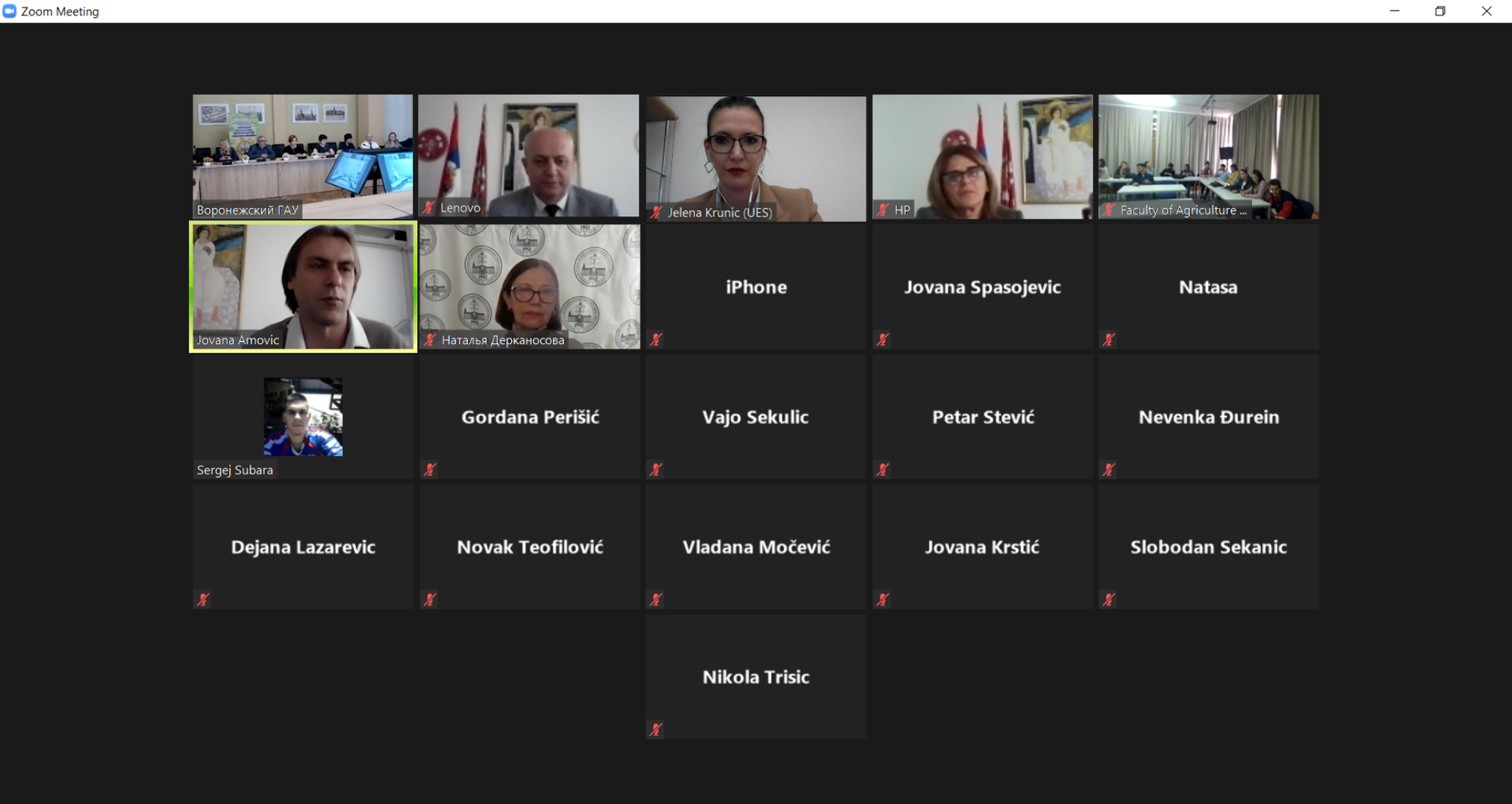Click muted mic icon on Faculty of Agriculture tile

coord(1108,210)
